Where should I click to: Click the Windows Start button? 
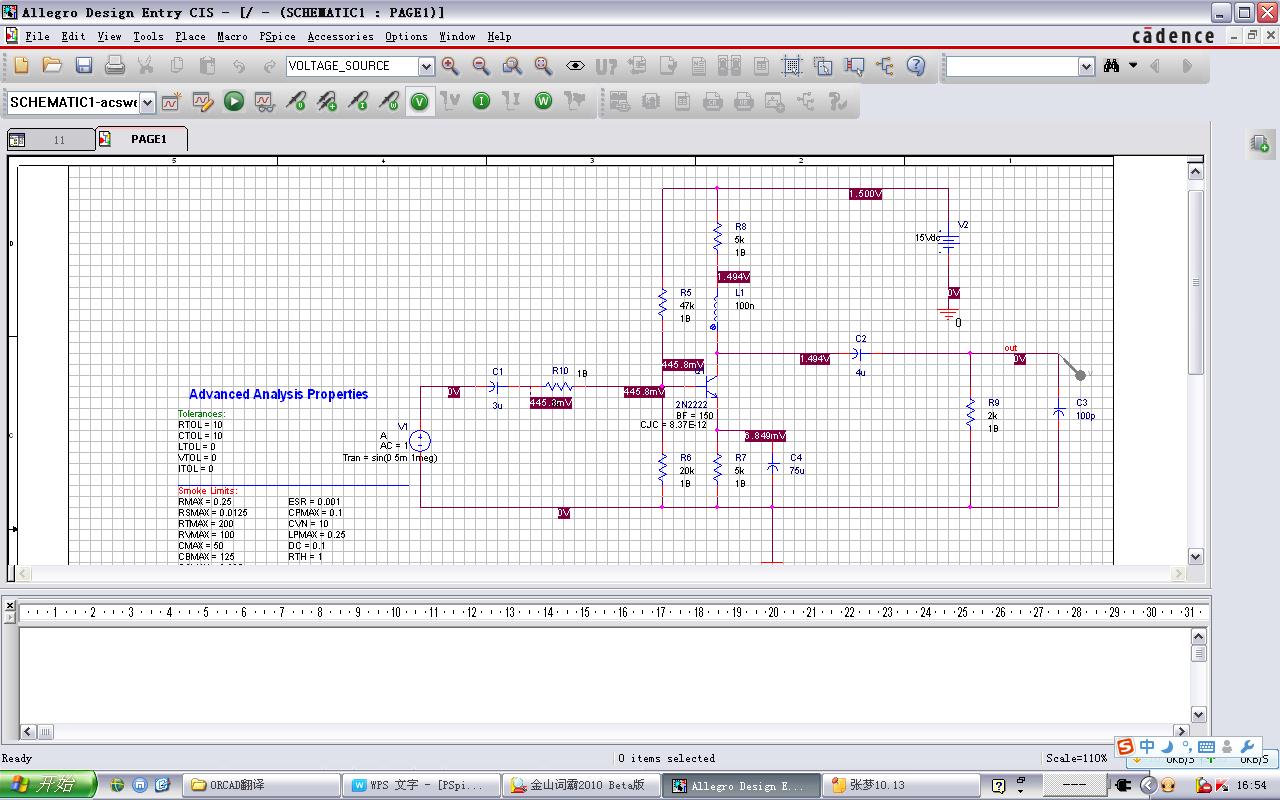click(48, 785)
